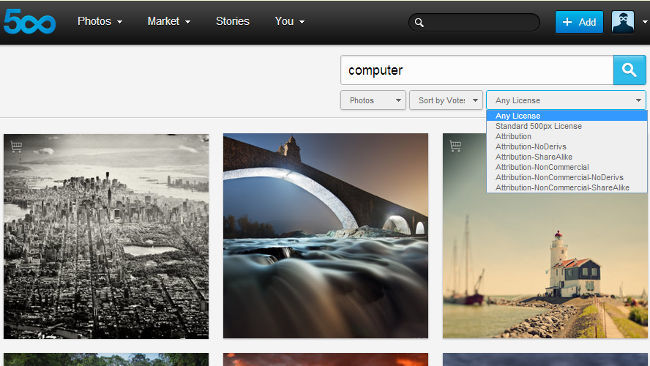Go to Stories page
650x366 pixels.
click(232, 21)
